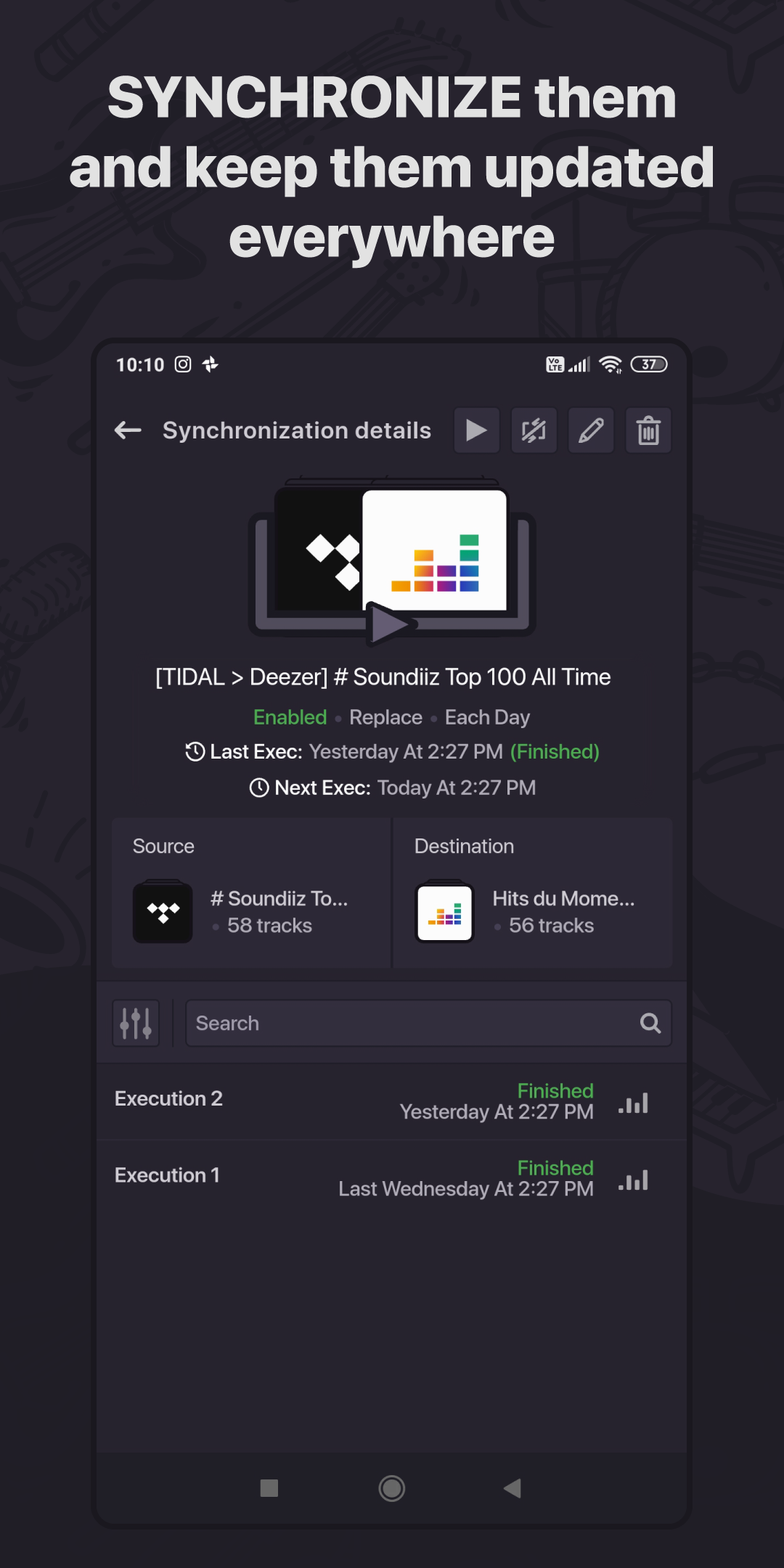The height and width of the screenshot is (1568, 784).
Task: Disable the sync using the crossed-sync icon
Action: pos(534,430)
